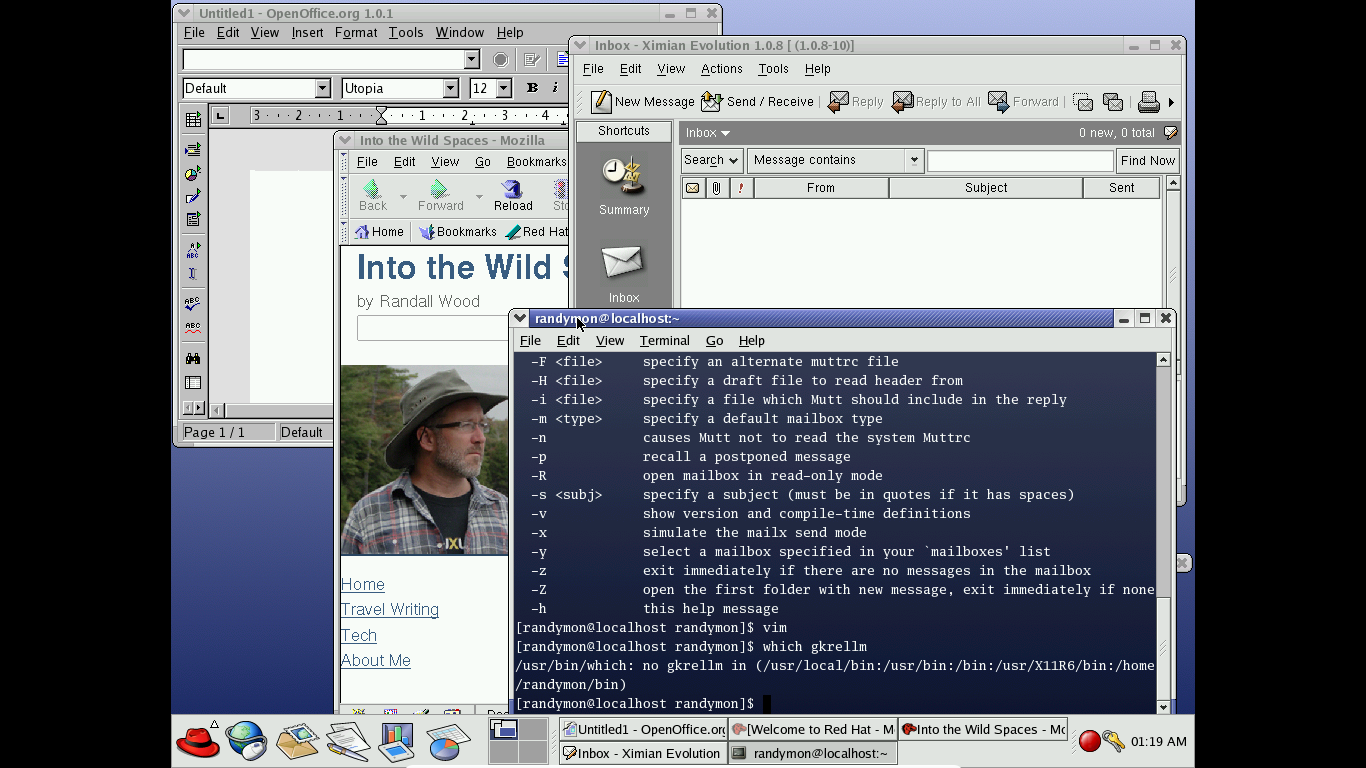Screen dimensions: 1366x768
Task: Open the Terminal menu in terminal window
Action: click(664, 341)
